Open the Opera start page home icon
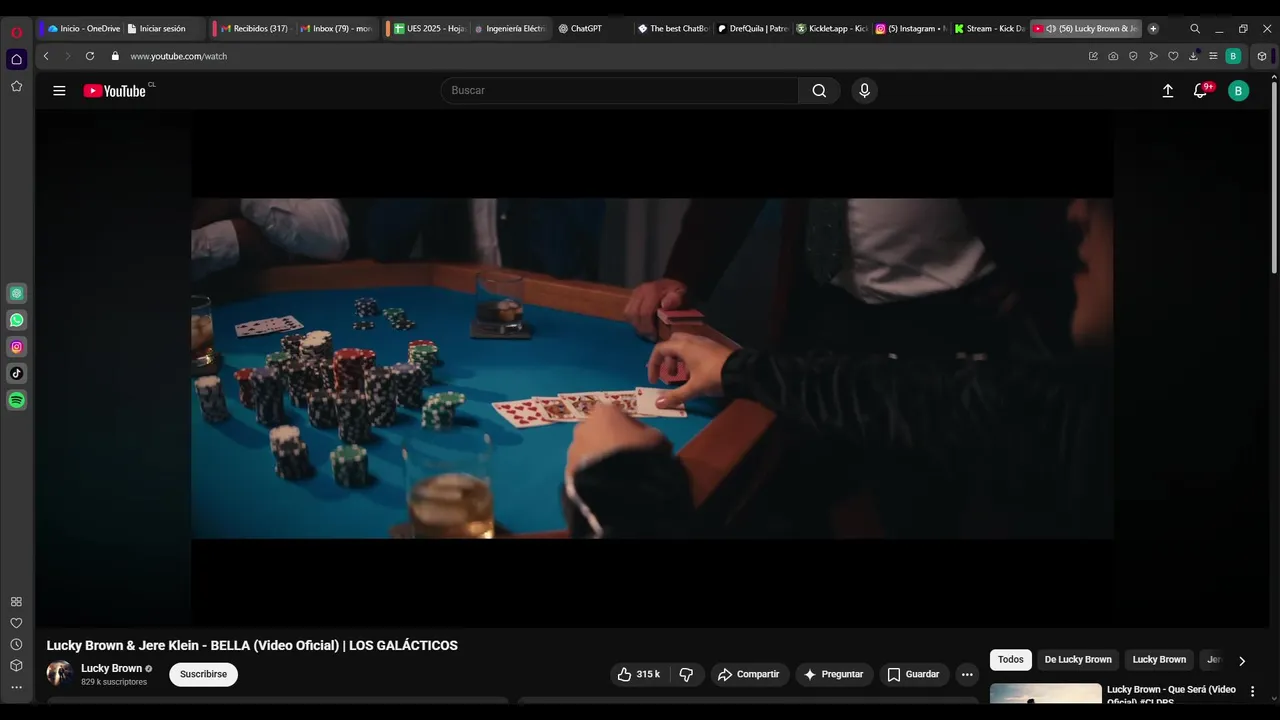The image size is (1280, 720). [x=16, y=60]
